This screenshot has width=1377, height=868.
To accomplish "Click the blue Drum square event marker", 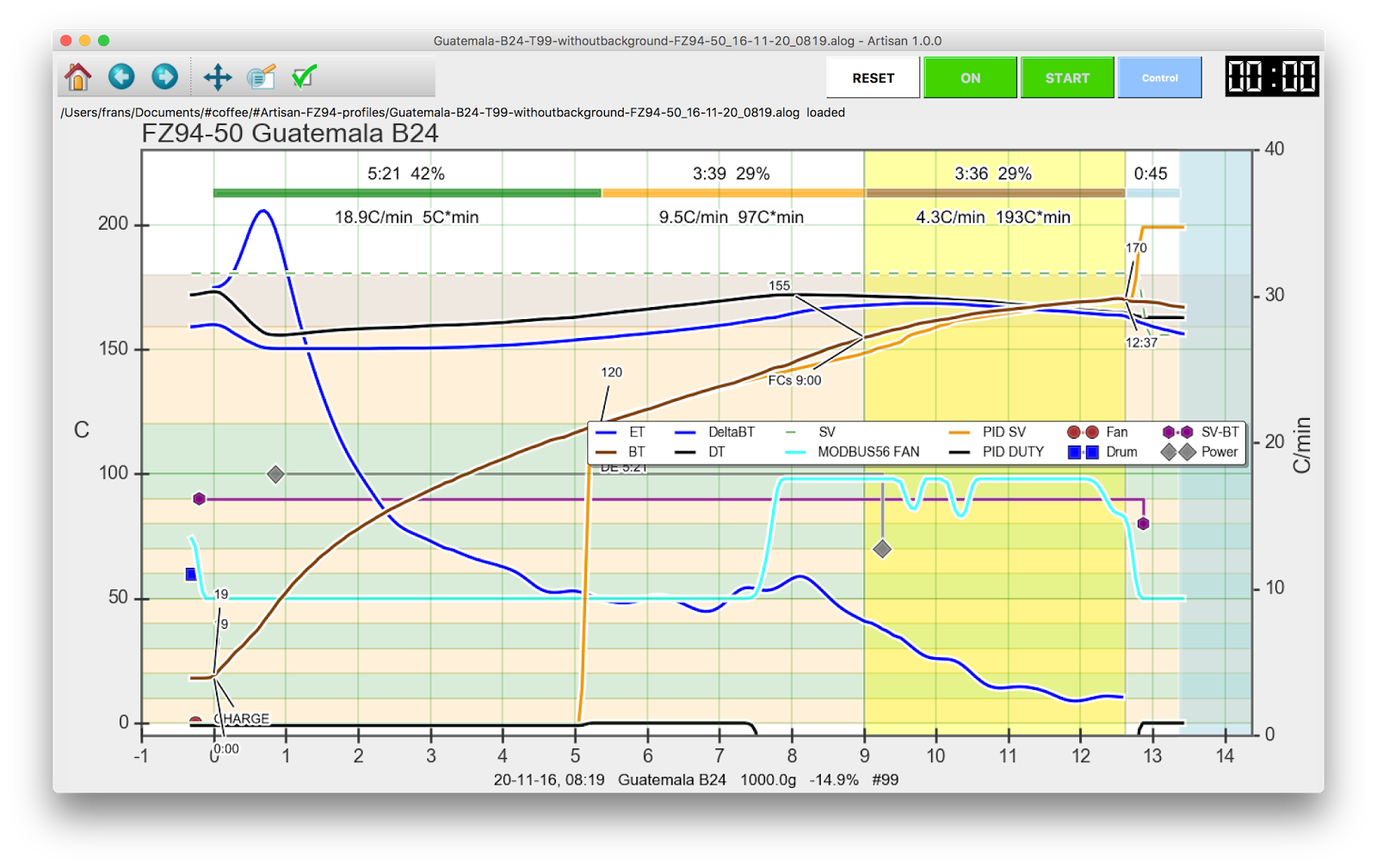I will [191, 574].
